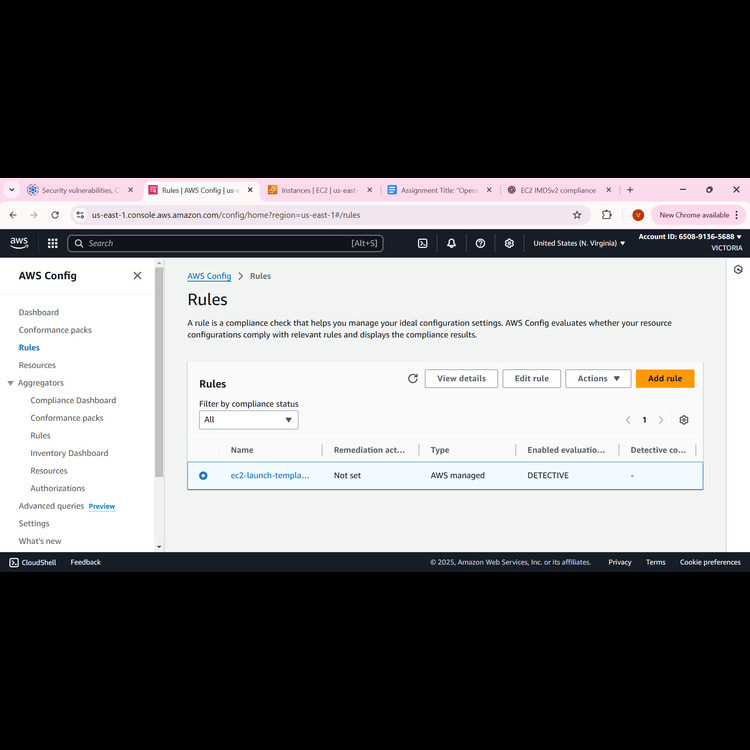Screen dimensions: 750x750
Task: Open the Account ID dropdown
Action: 690,237
